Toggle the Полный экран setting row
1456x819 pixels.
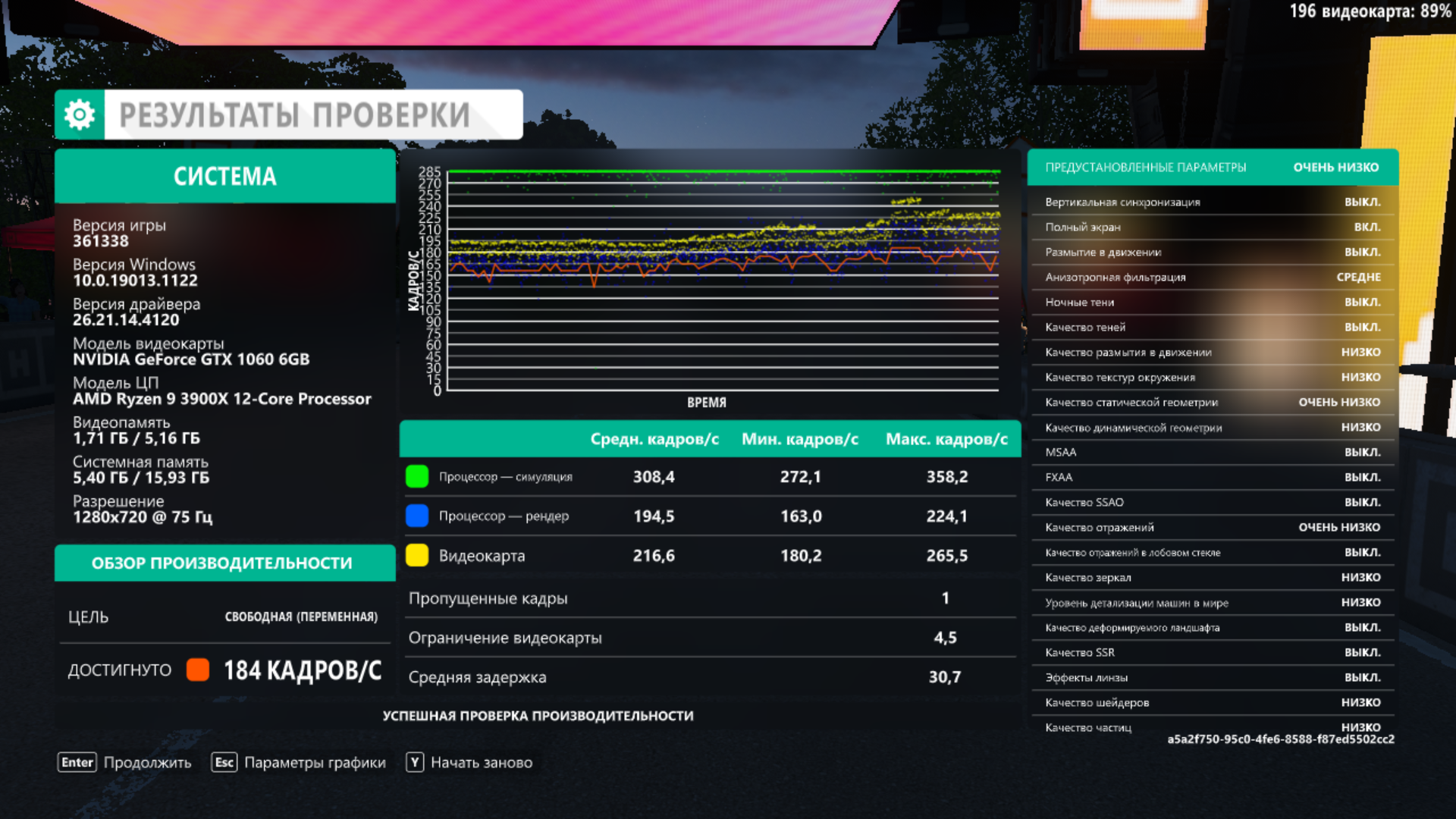point(1212,227)
